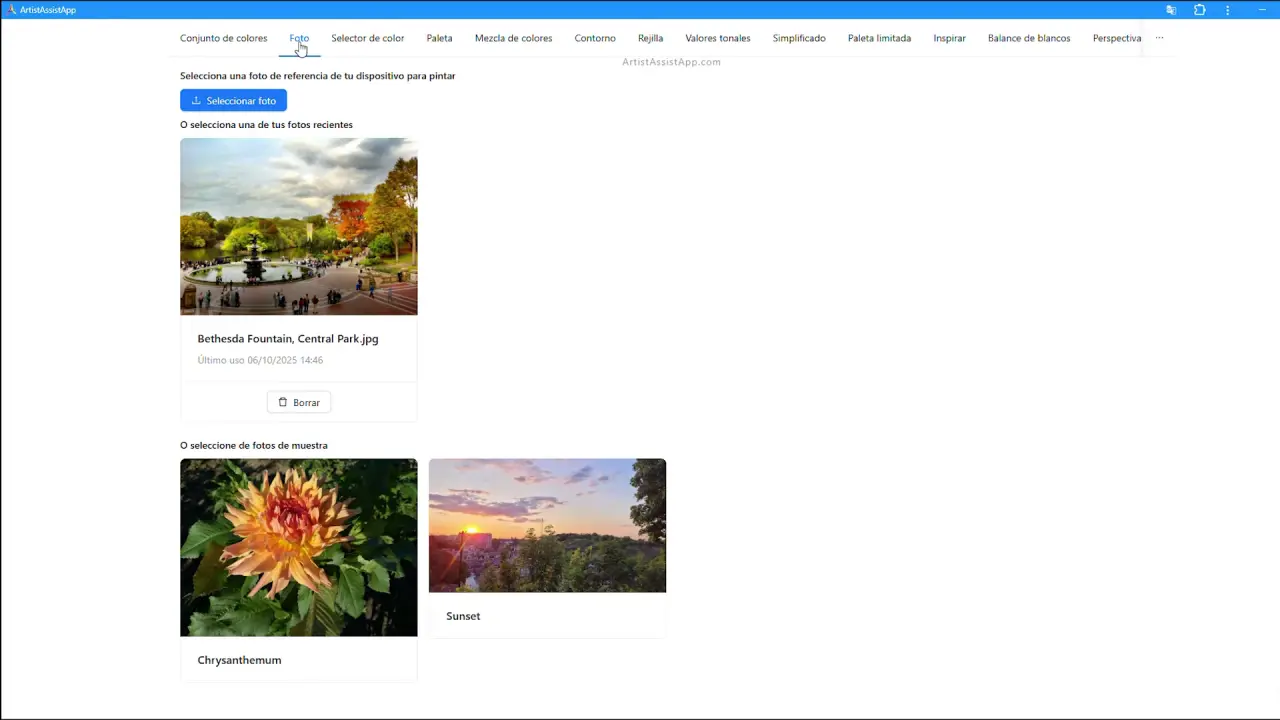Image resolution: width=1280 pixels, height=720 pixels.
Task: Open the Conjunto de colores tab
Action: click(223, 38)
